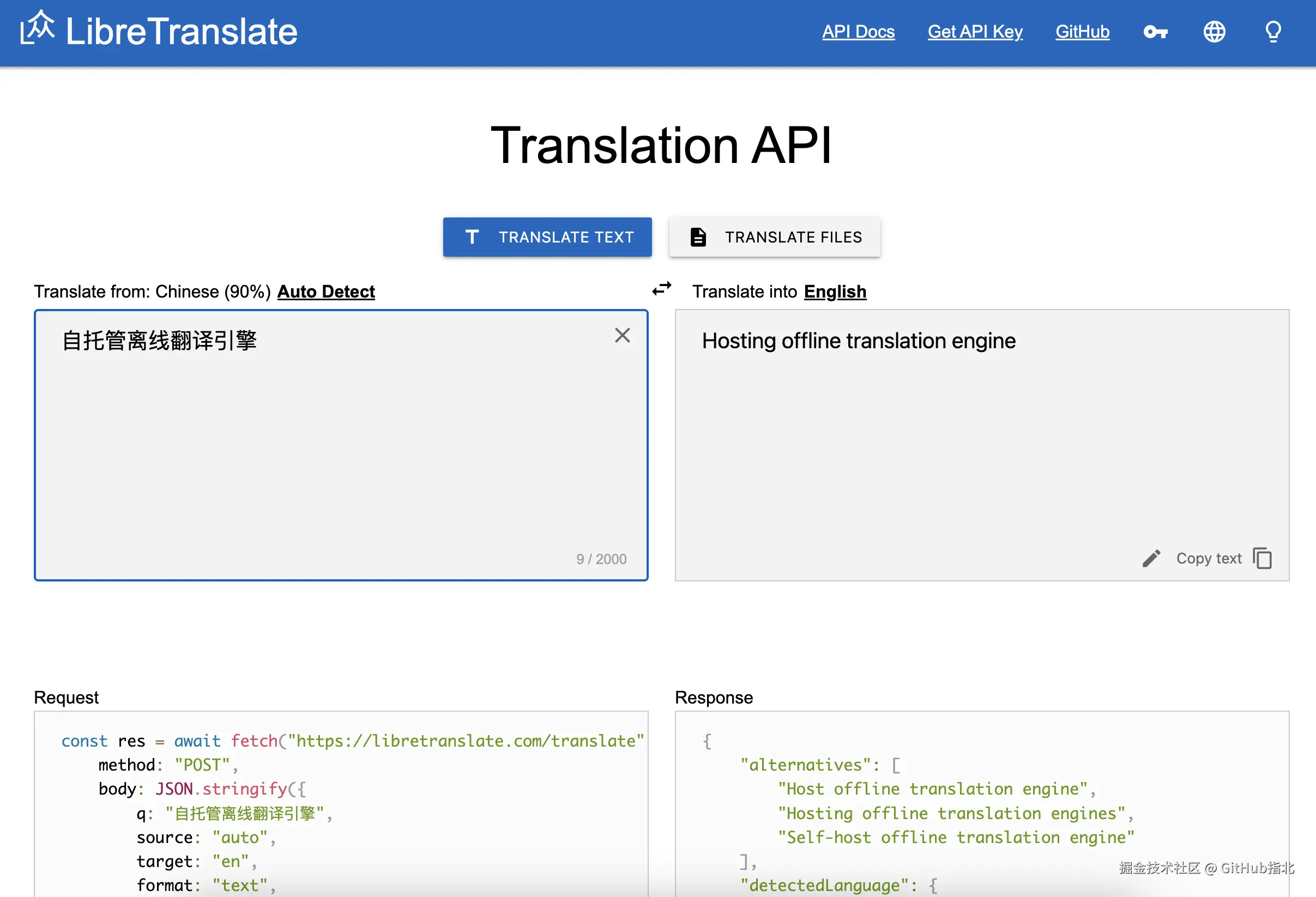Click the pencil suggest-translation icon
Viewport: 1316px width, 897px height.
[1151, 559]
